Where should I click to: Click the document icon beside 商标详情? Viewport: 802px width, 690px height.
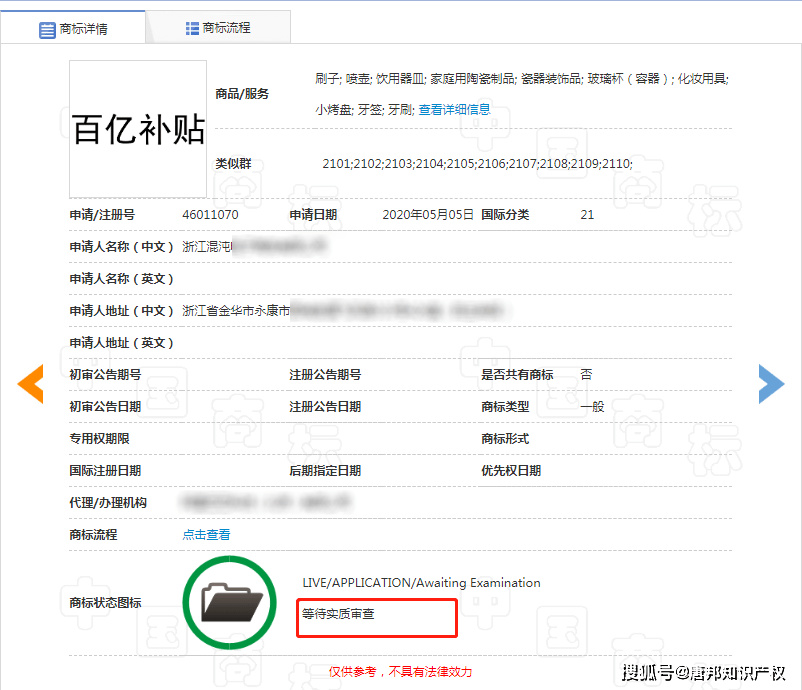(47, 30)
